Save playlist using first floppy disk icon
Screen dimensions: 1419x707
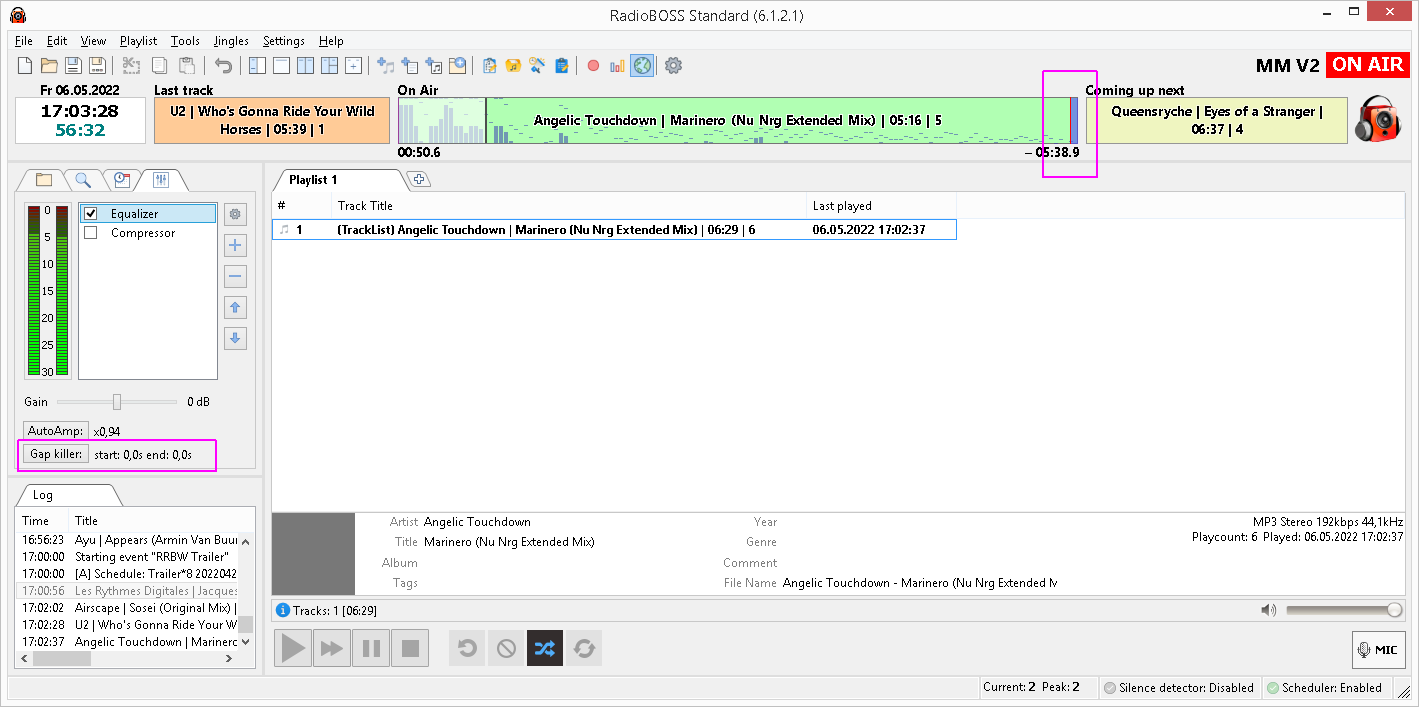coord(73,66)
